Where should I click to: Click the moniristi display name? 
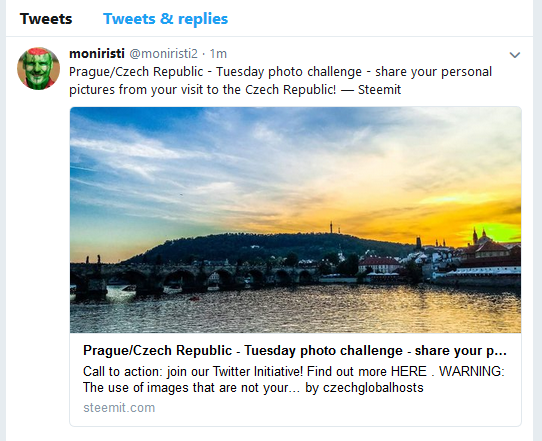pyautogui.click(x=97, y=54)
